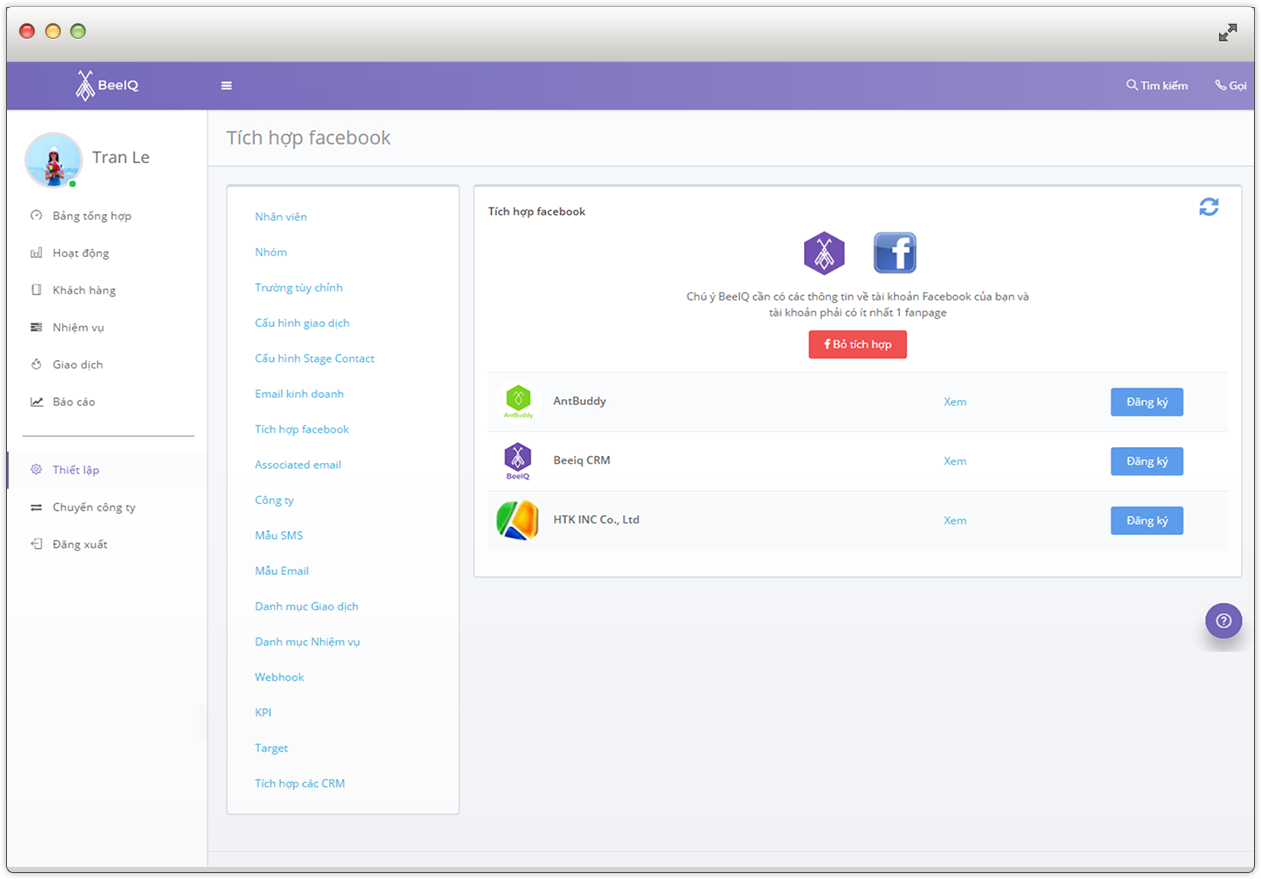This screenshot has height=879, width=1261.
Task: Click the Facebook logo icon
Action: click(894, 253)
